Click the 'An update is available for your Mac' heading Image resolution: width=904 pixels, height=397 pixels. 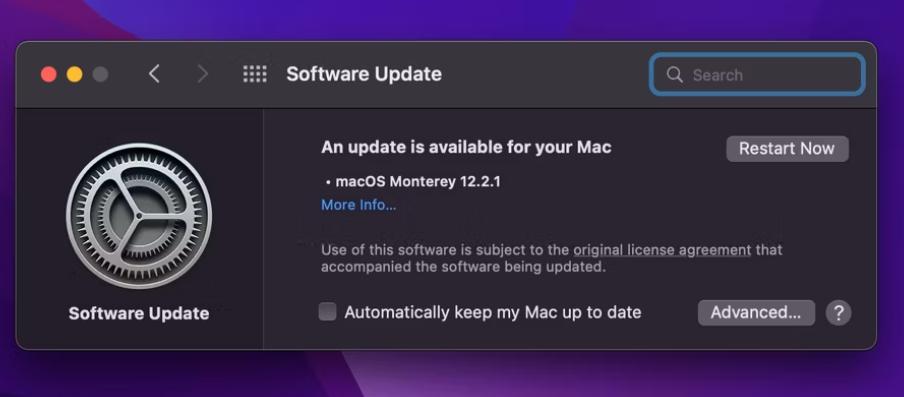coord(466,148)
